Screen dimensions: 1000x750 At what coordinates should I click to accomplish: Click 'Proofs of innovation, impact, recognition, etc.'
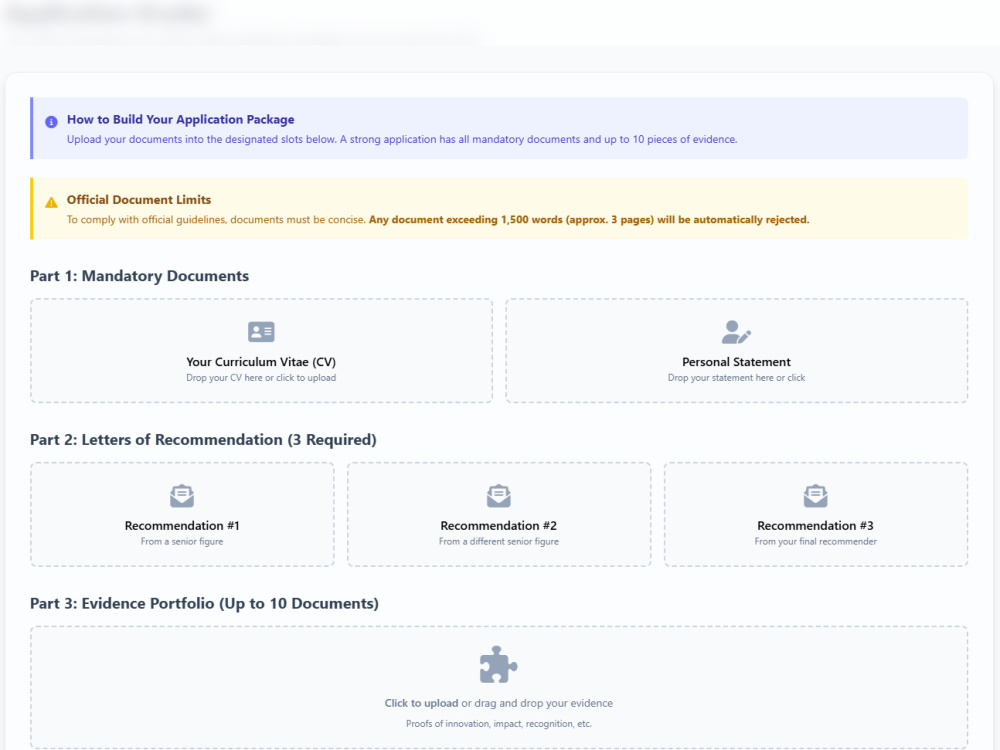pyautogui.click(x=499, y=724)
